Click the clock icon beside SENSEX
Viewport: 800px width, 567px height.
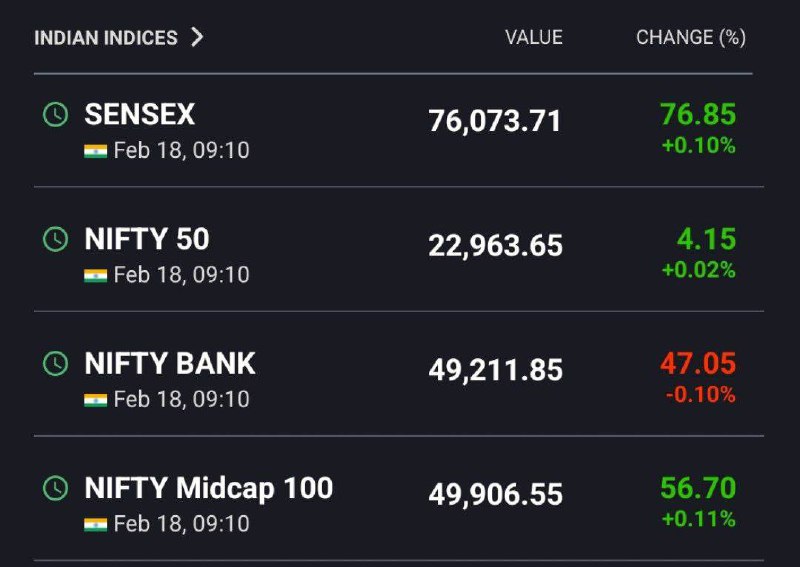pos(56,114)
